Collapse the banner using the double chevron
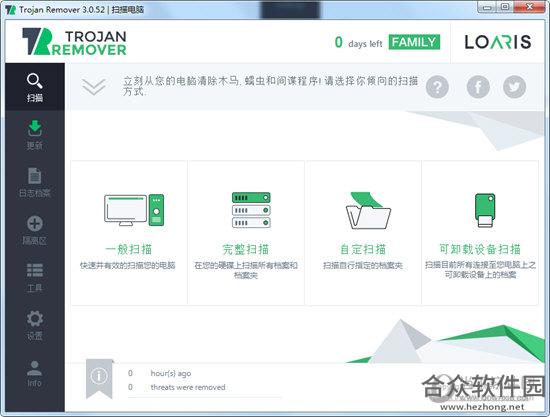Screen dimensions: 550x417 point(94,87)
